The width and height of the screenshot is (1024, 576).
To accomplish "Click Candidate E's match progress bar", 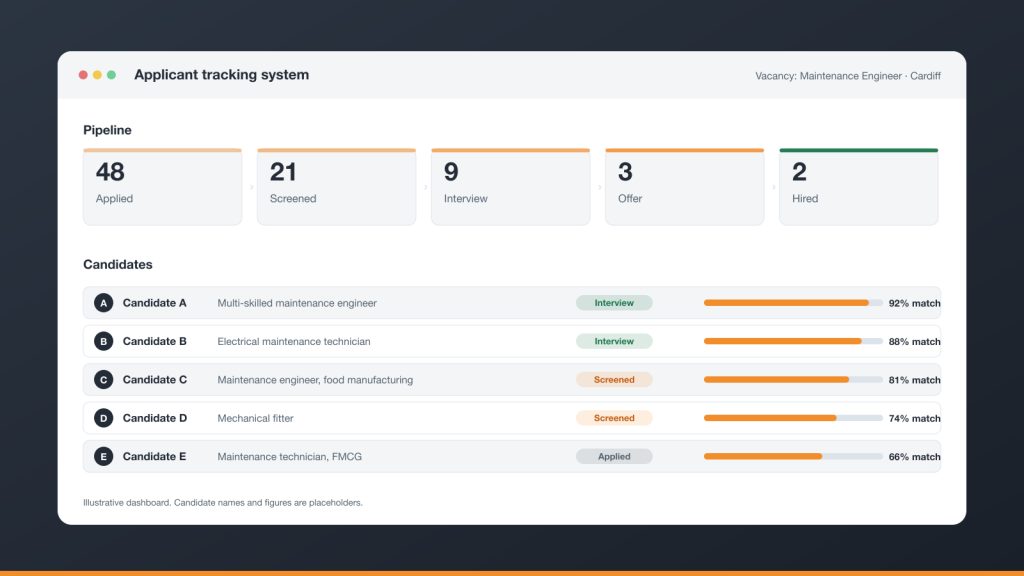I will (x=793, y=456).
